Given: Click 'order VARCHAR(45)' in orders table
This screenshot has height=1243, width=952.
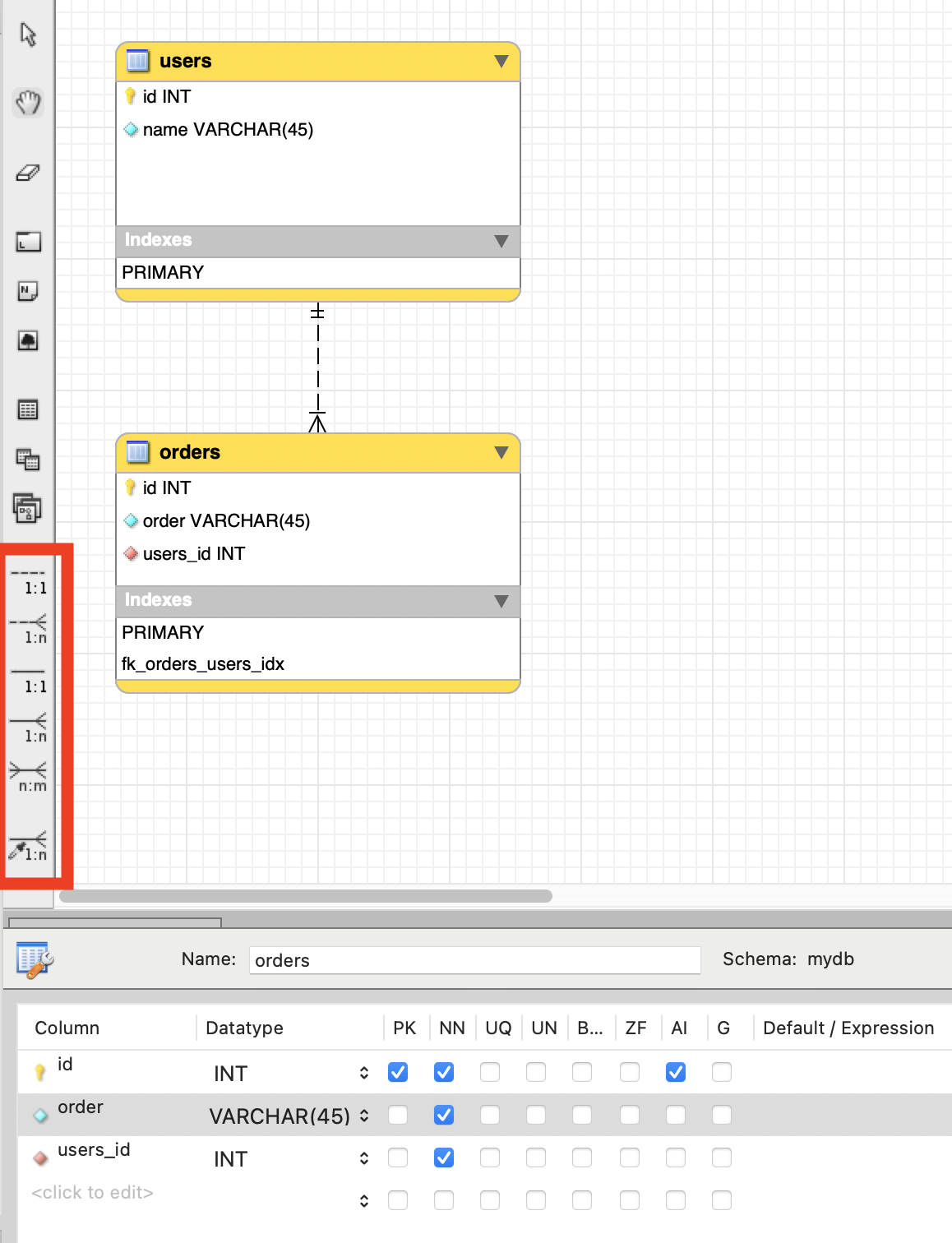Looking at the screenshot, I should [x=226, y=520].
